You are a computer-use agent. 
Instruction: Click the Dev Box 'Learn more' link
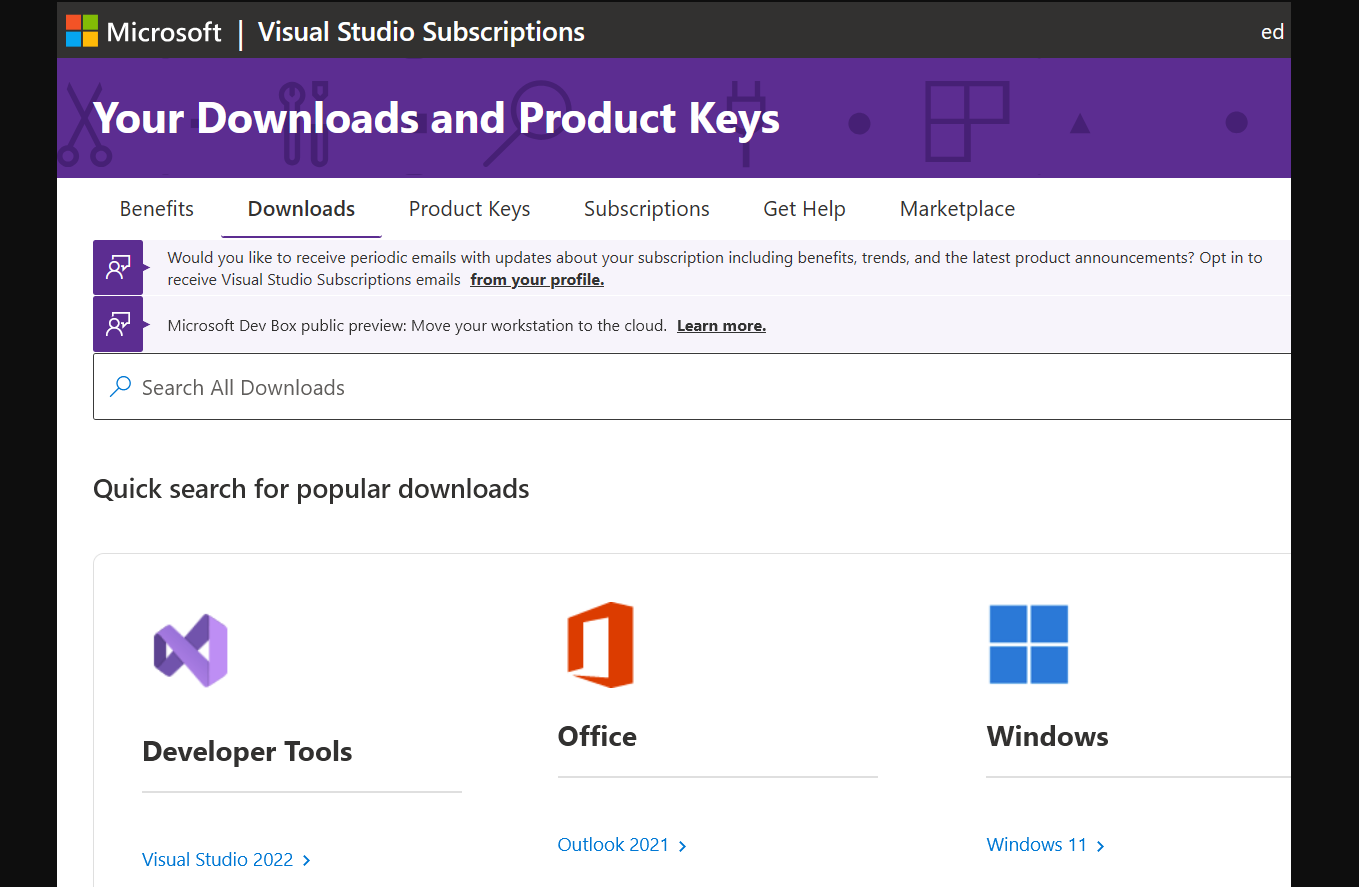point(721,326)
